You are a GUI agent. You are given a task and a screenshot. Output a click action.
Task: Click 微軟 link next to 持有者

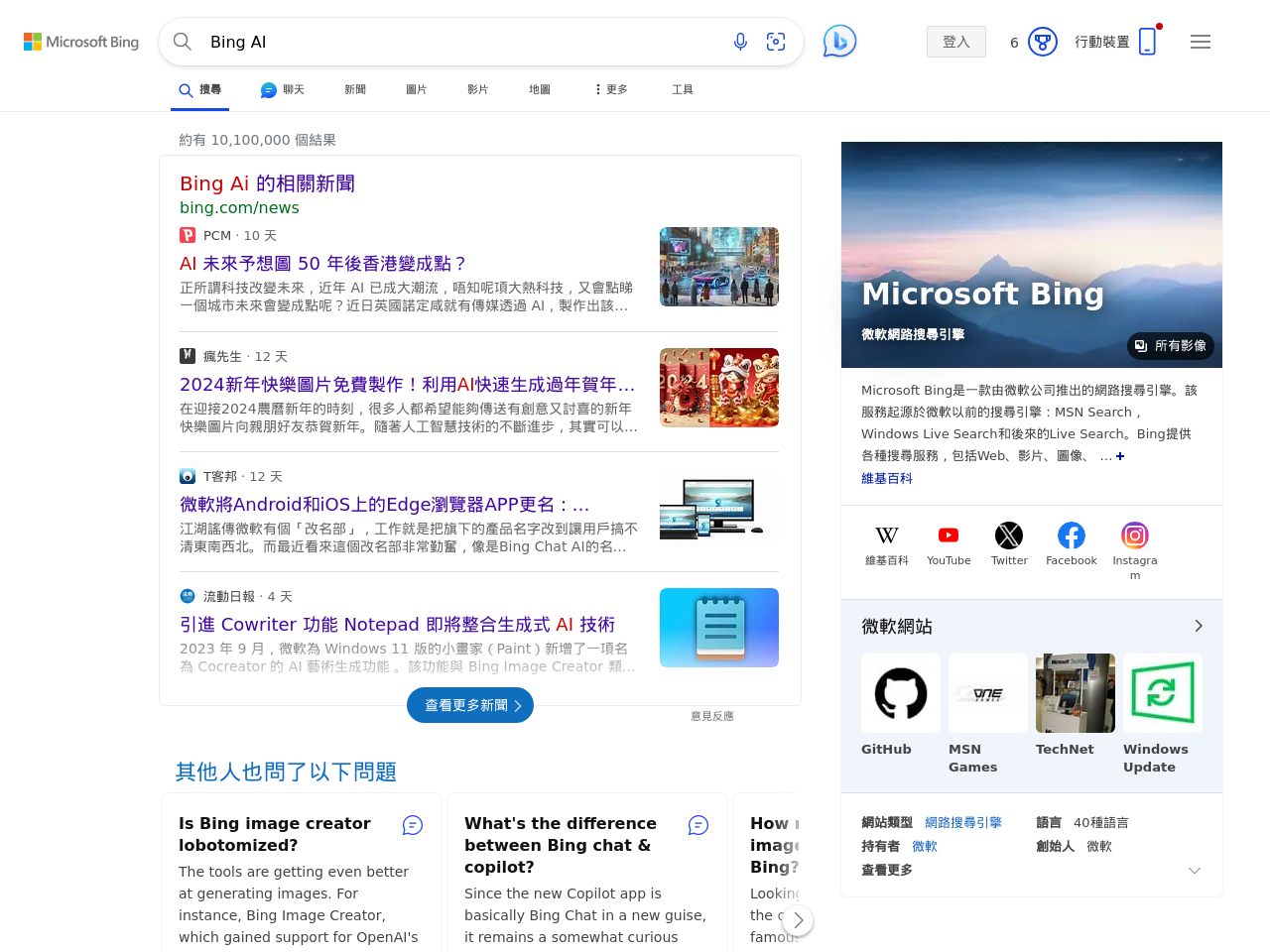click(x=925, y=846)
